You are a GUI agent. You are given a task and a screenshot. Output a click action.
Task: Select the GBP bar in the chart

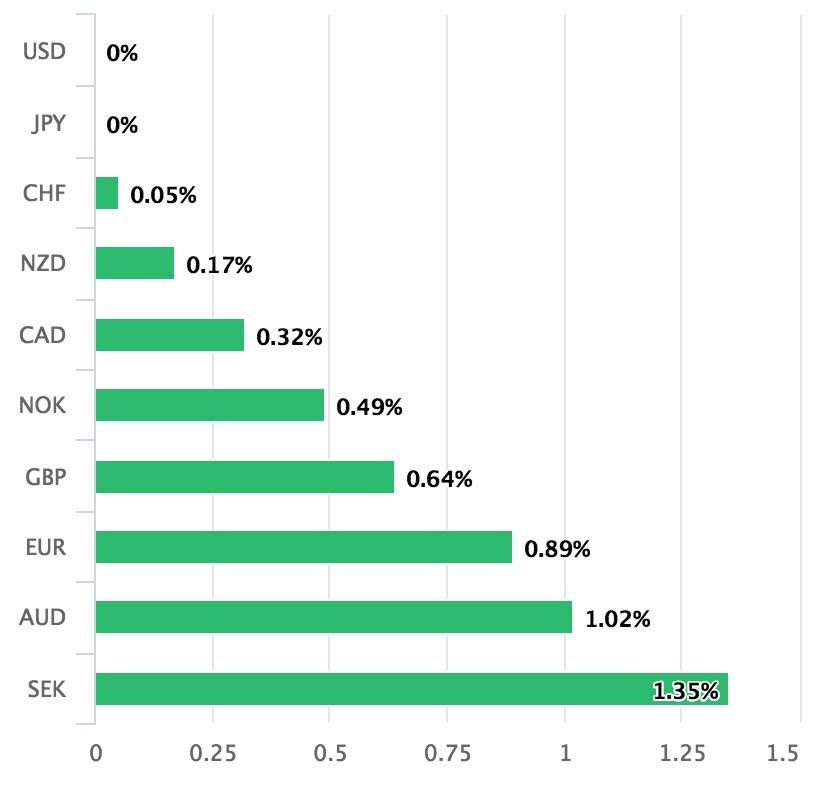point(245,477)
